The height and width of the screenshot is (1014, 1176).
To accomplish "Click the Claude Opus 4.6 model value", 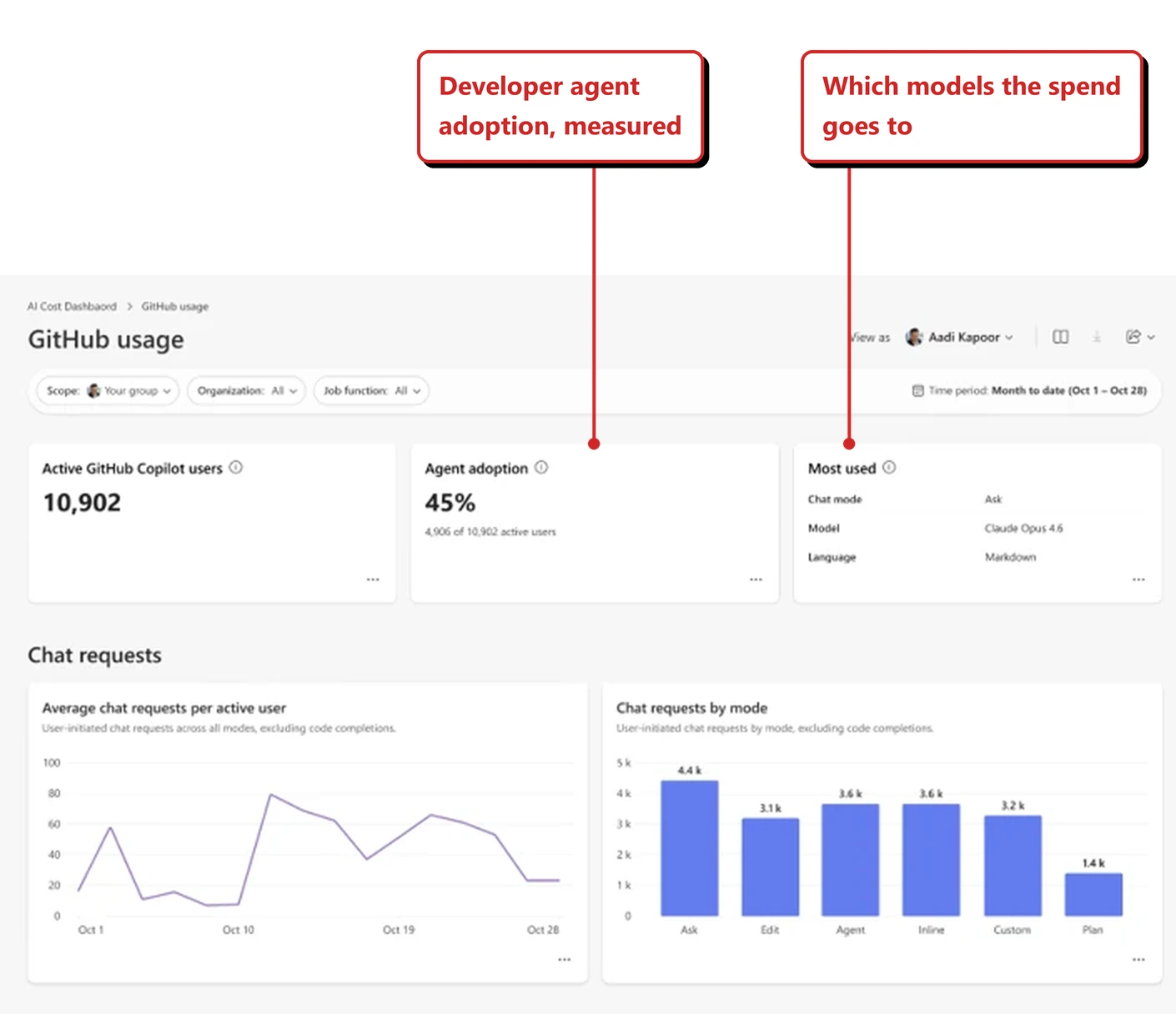I will tap(1023, 529).
